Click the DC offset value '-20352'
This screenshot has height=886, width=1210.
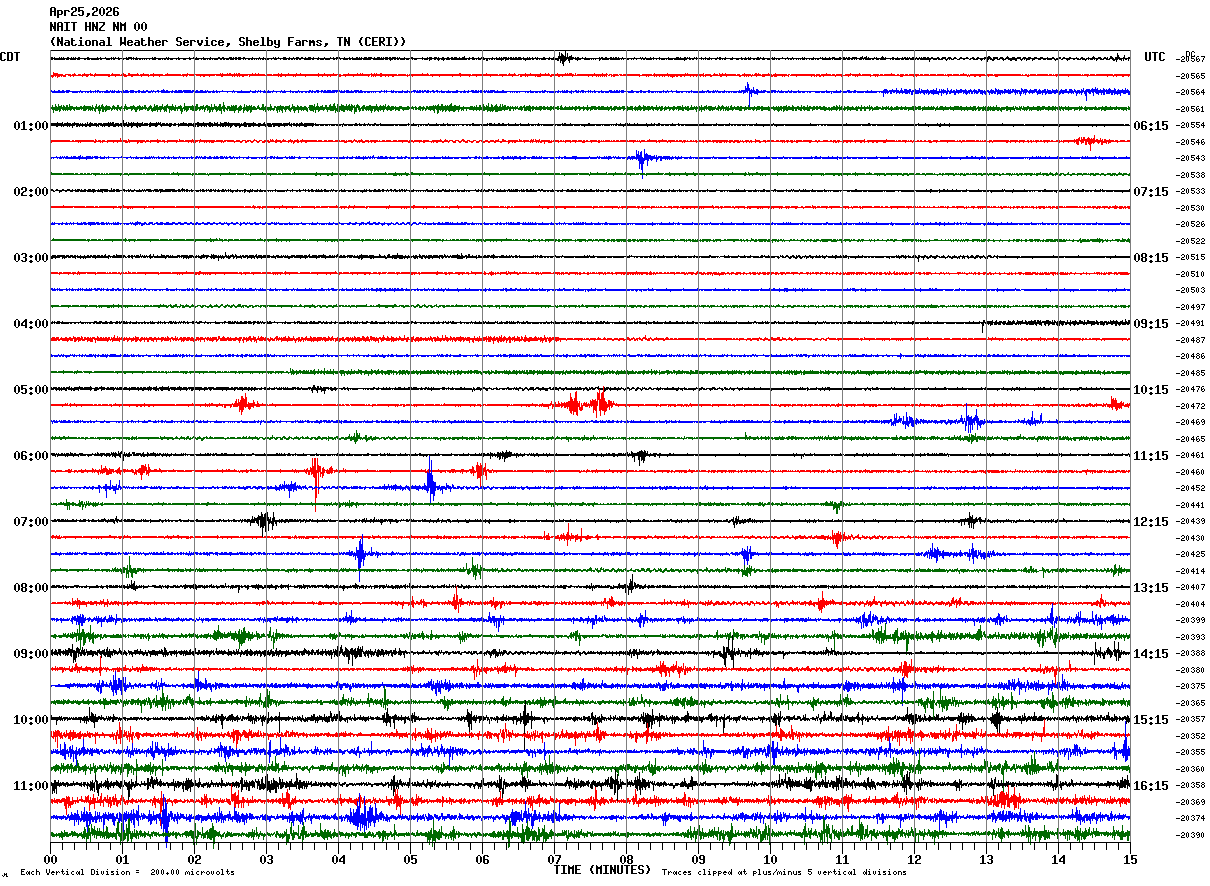click(1191, 736)
